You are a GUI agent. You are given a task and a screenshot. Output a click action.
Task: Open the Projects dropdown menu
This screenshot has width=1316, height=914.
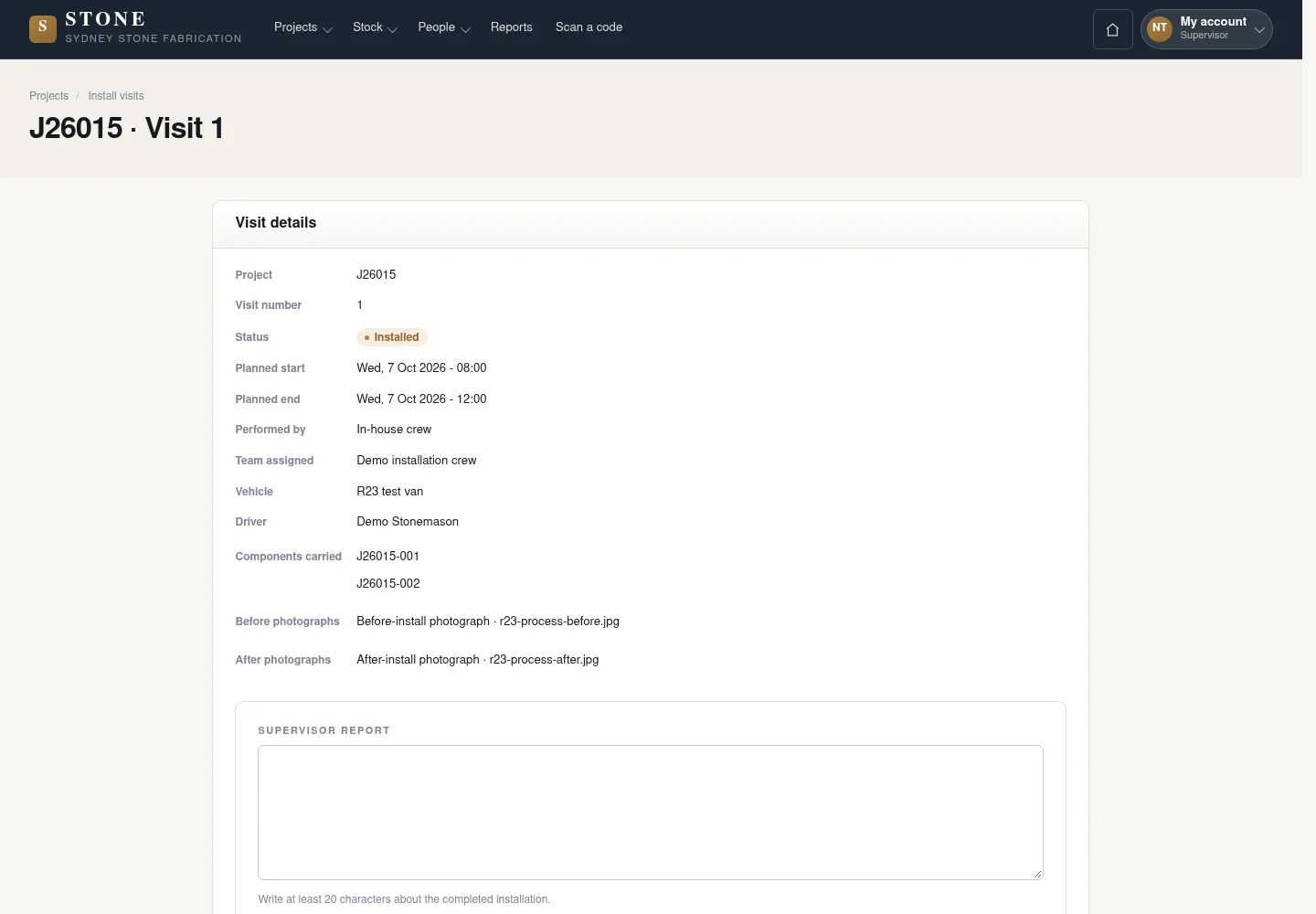click(x=302, y=27)
